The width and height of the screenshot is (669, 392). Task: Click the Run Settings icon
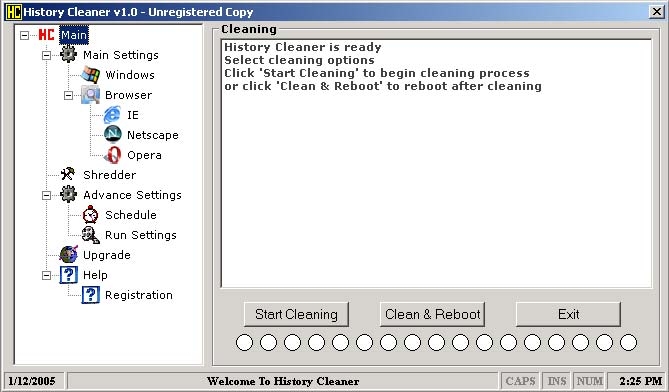point(90,235)
